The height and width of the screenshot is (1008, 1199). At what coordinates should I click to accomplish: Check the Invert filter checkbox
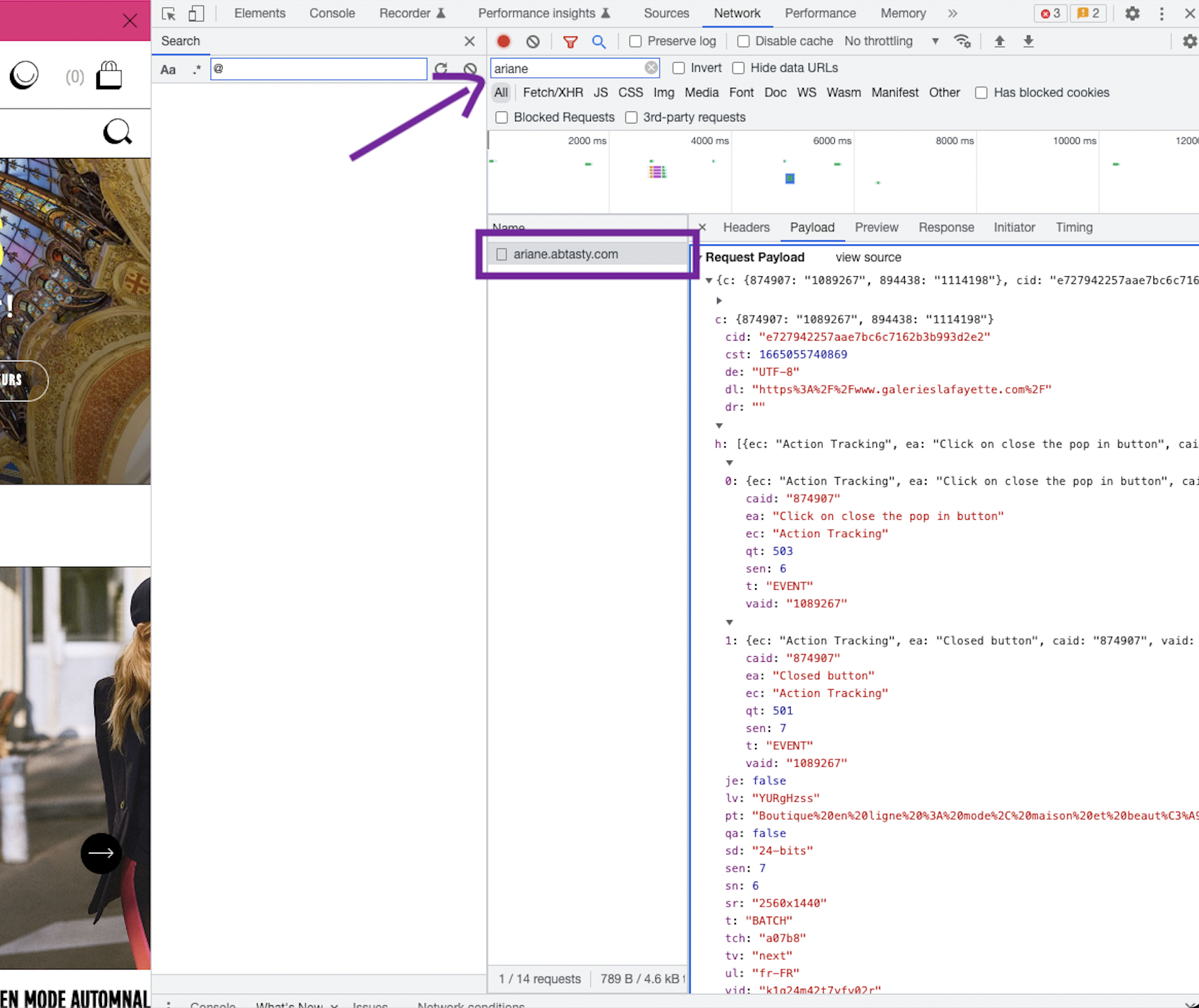[679, 68]
